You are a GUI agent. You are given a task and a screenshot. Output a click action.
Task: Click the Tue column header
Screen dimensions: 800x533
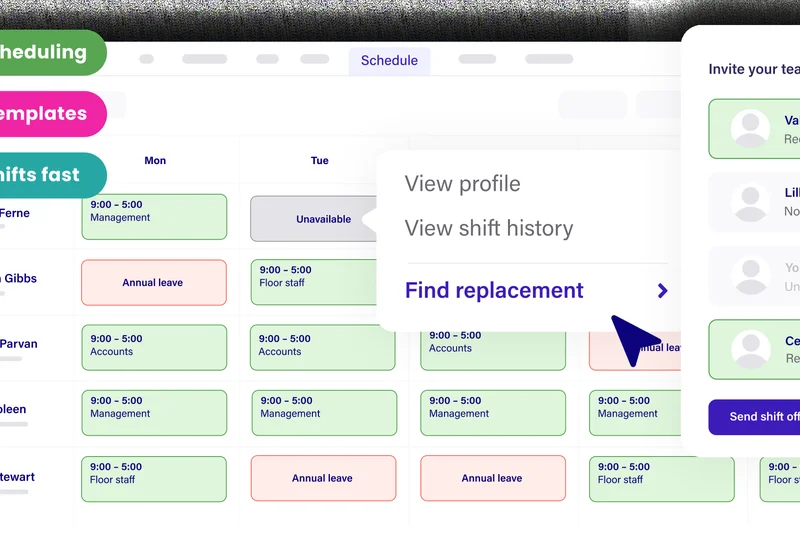pyautogui.click(x=319, y=160)
